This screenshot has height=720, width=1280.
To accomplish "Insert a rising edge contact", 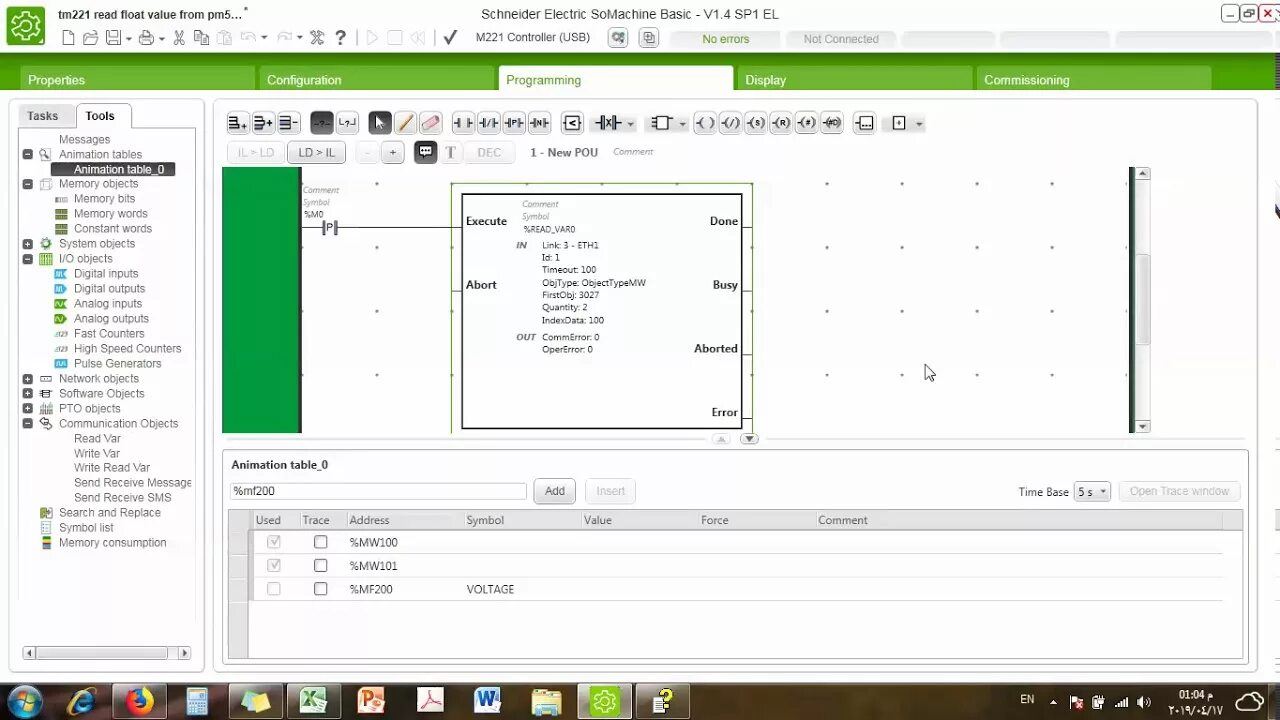I will 514,123.
